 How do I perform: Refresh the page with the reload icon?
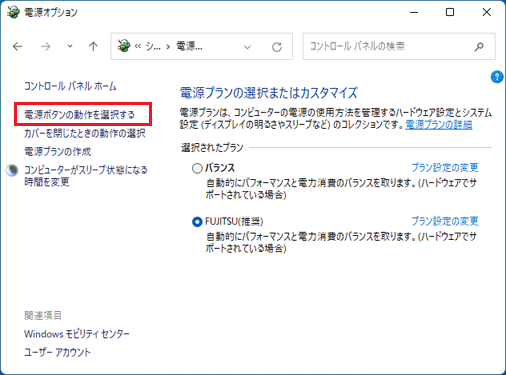point(277,47)
